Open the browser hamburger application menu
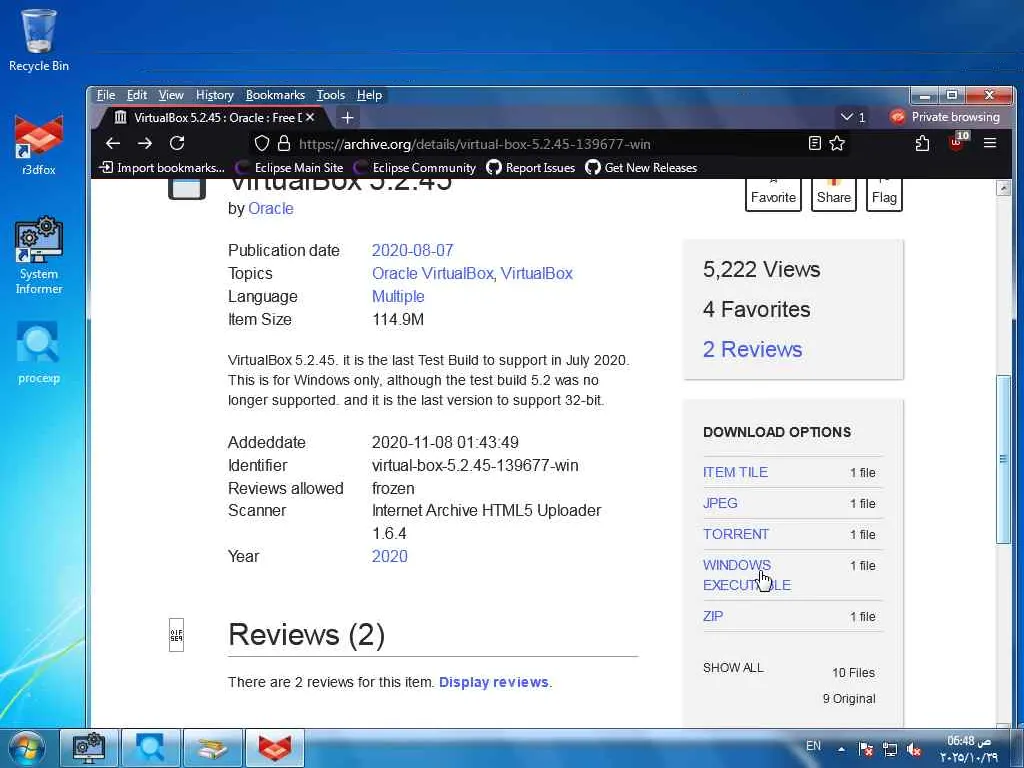The width and height of the screenshot is (1024, 768). pos(990,142)
